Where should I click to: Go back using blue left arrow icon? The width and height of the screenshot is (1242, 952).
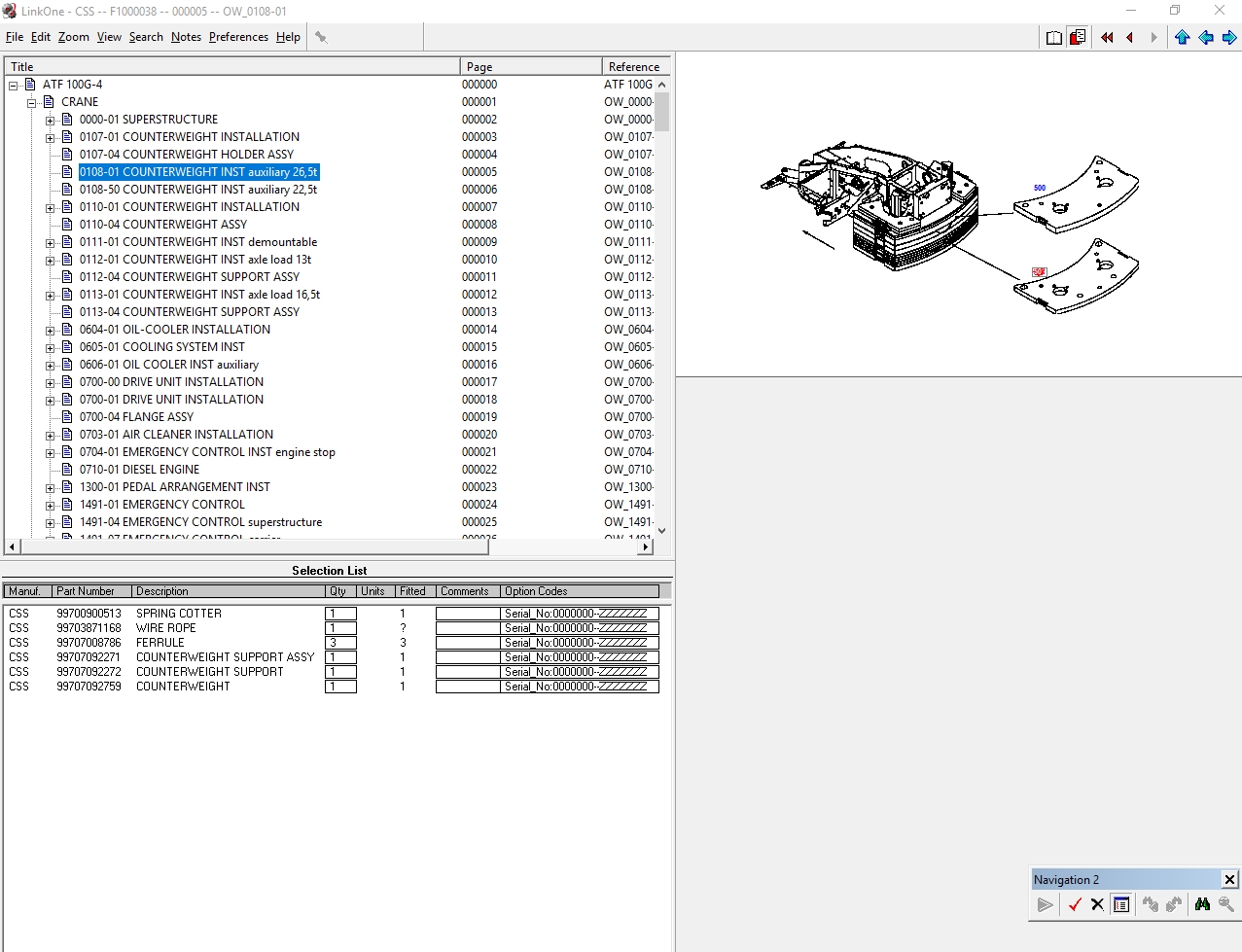click(1206, 36)
